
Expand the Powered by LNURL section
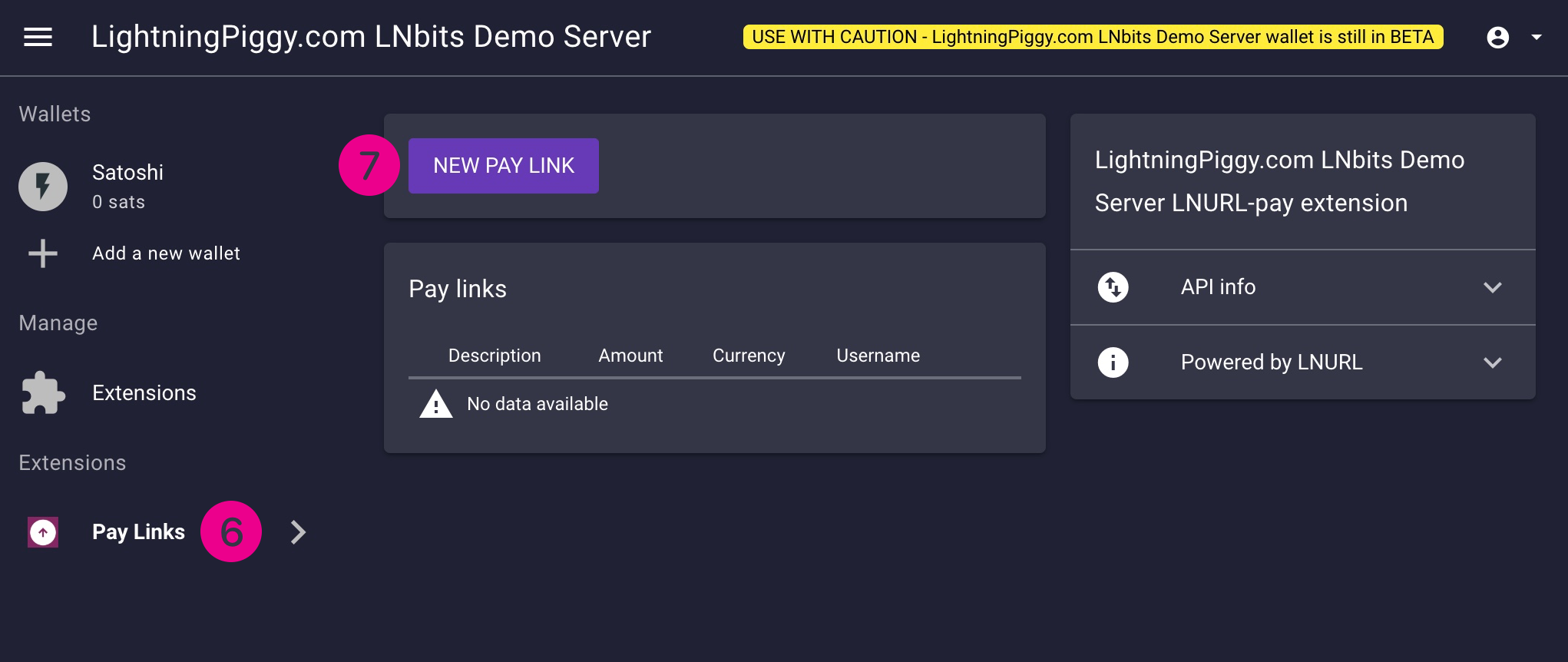[x=1303, y=362]
